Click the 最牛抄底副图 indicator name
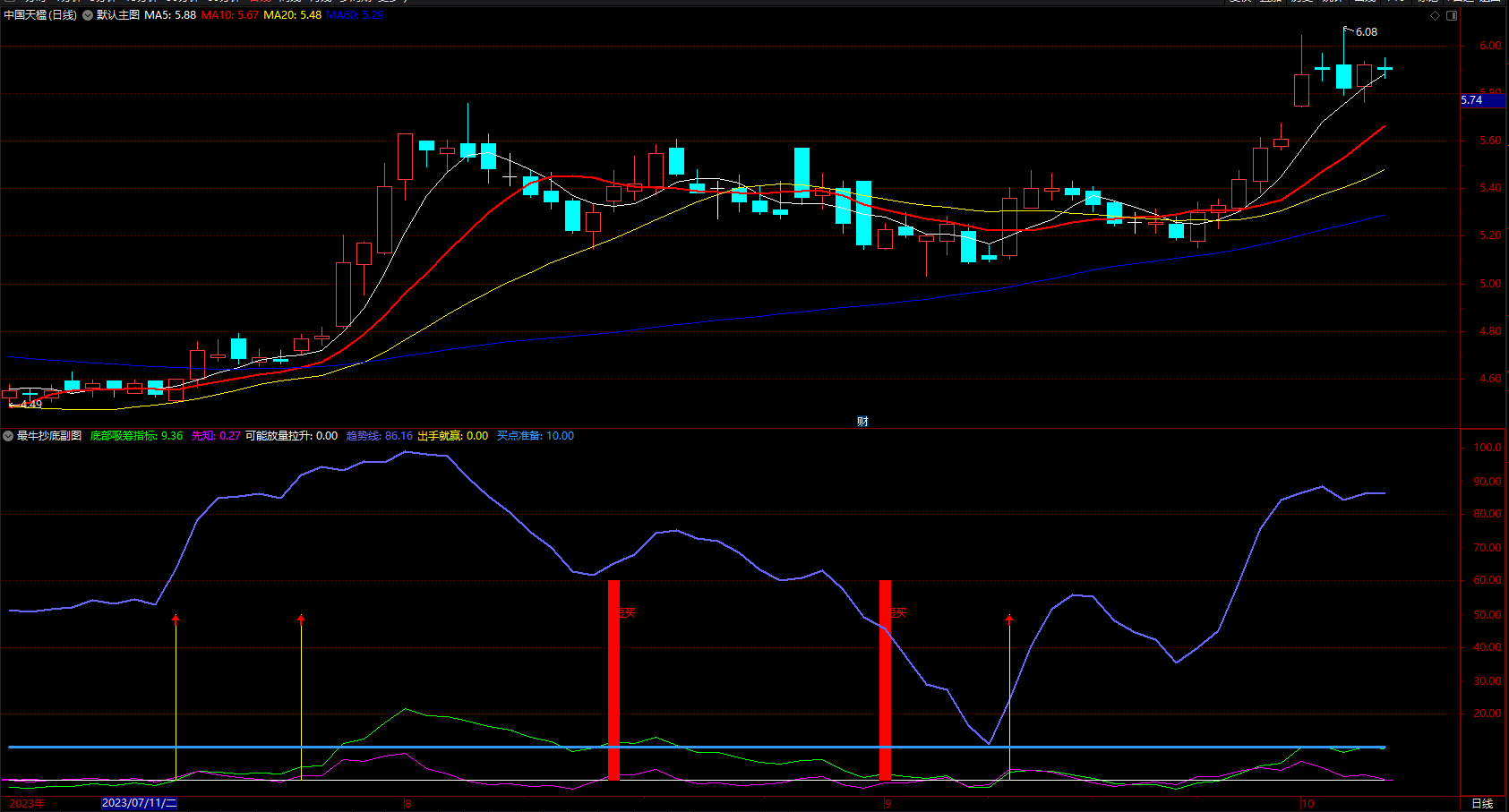The image size is (1509, 812). 49,436
